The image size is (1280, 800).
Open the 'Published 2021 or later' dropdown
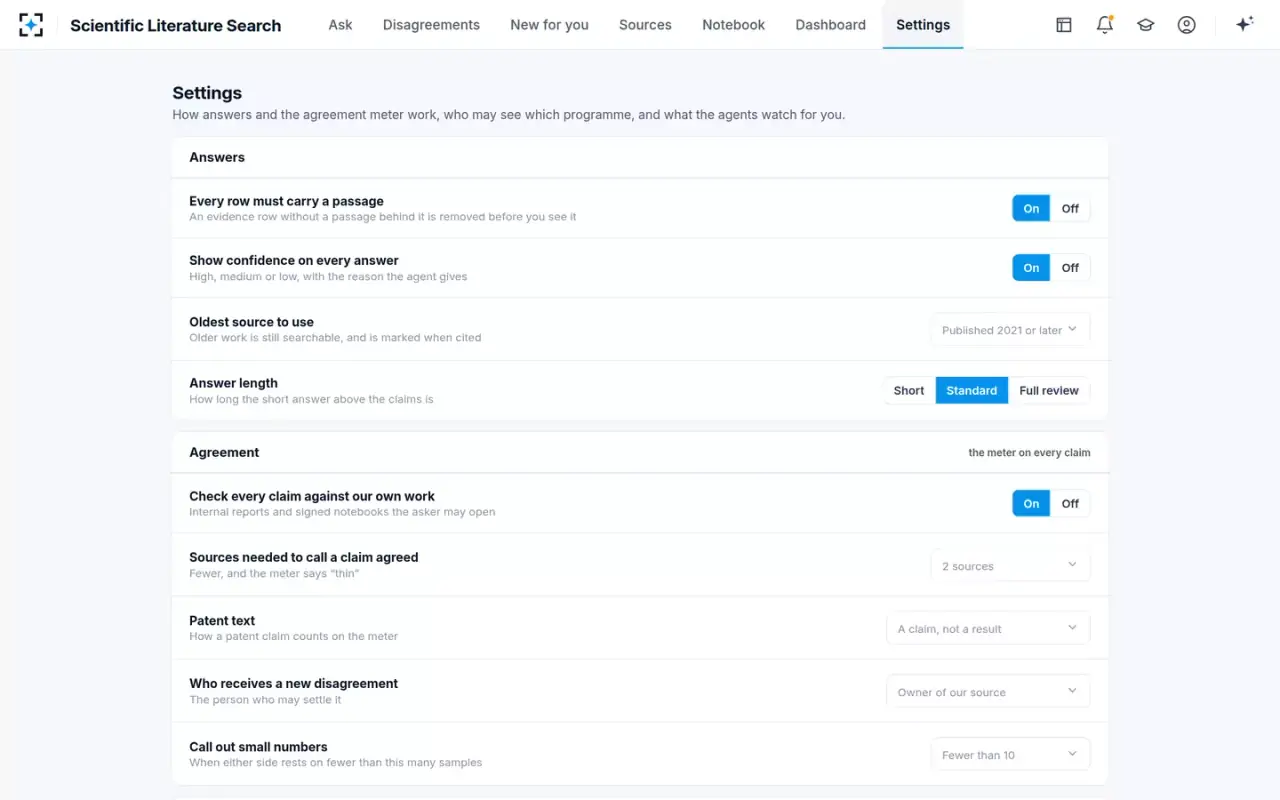(x=1010, y=330)
